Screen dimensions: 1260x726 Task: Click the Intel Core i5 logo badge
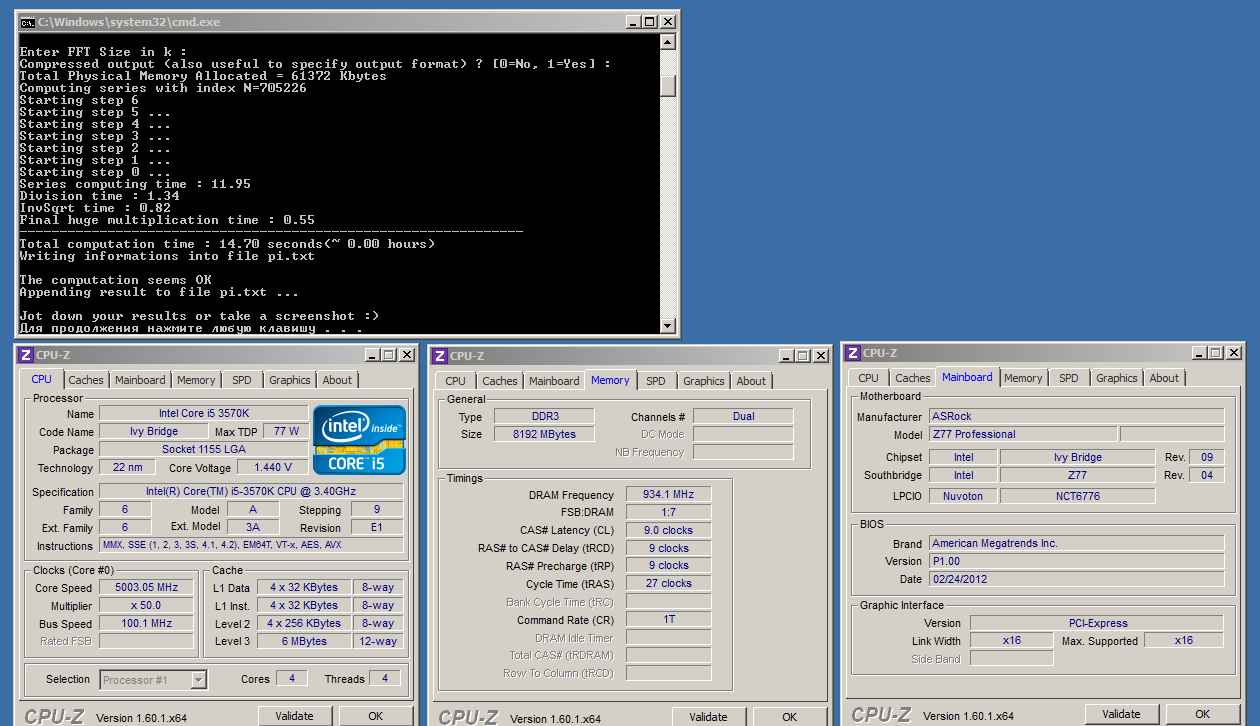360,440
